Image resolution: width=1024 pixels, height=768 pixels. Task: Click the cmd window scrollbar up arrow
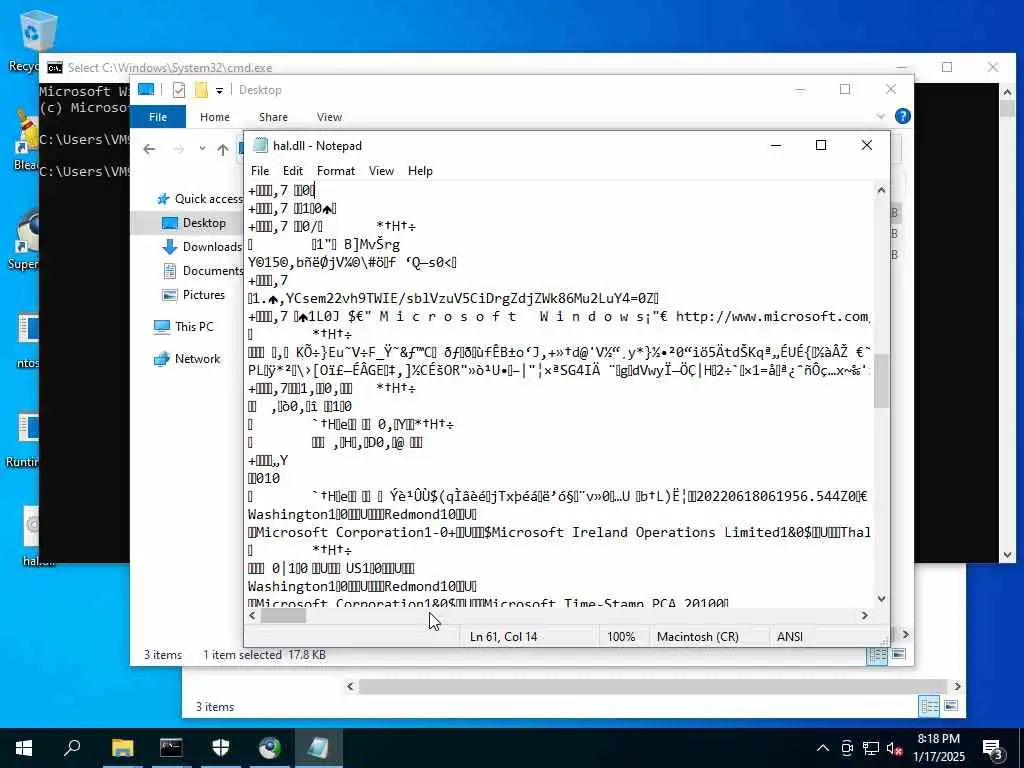1007,92
